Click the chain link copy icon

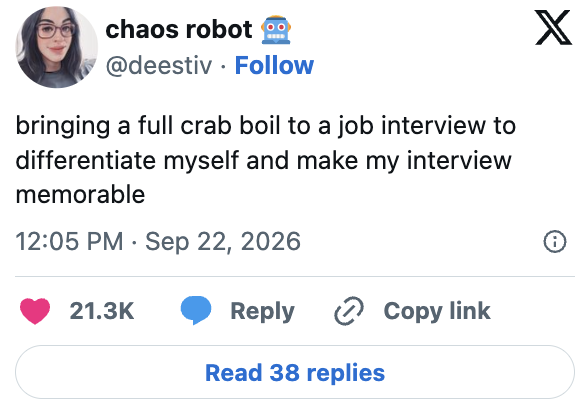(348, 311)
